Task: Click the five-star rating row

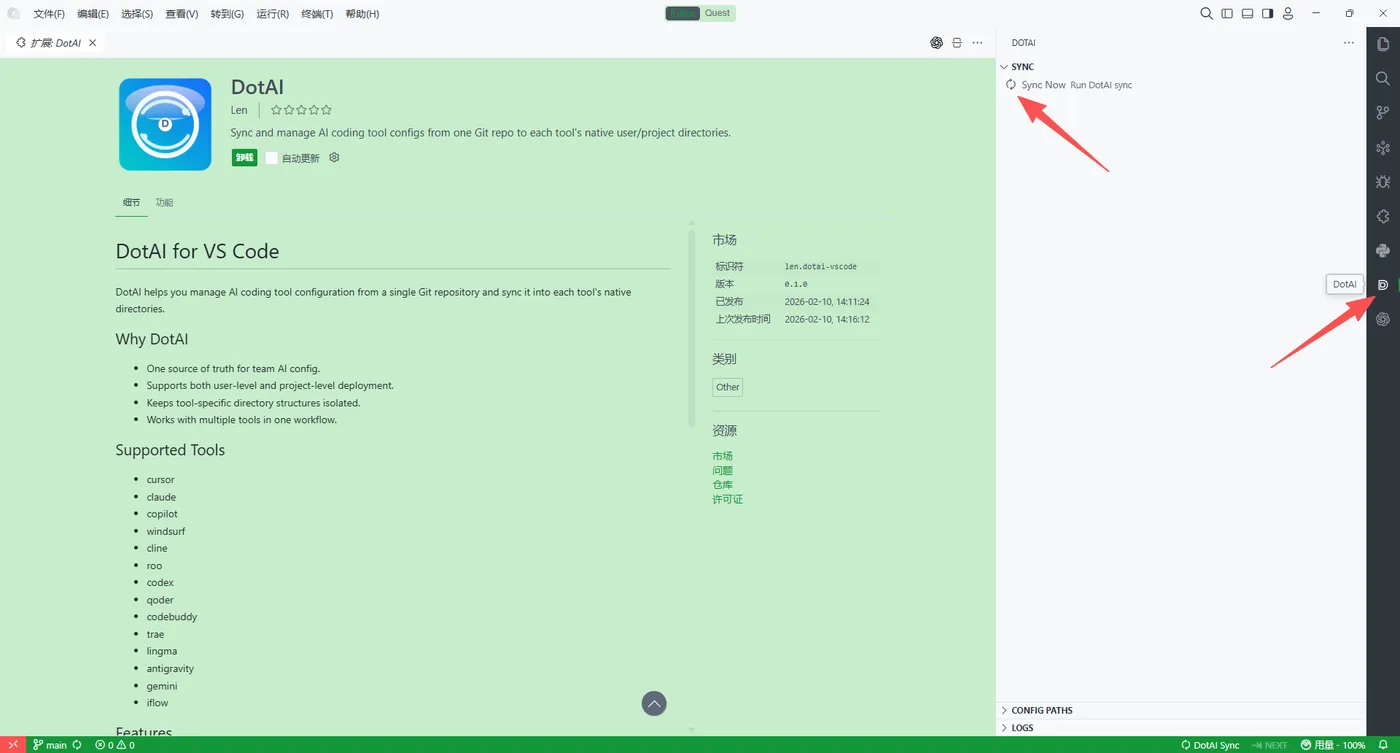Action: [x=301, y=110]
